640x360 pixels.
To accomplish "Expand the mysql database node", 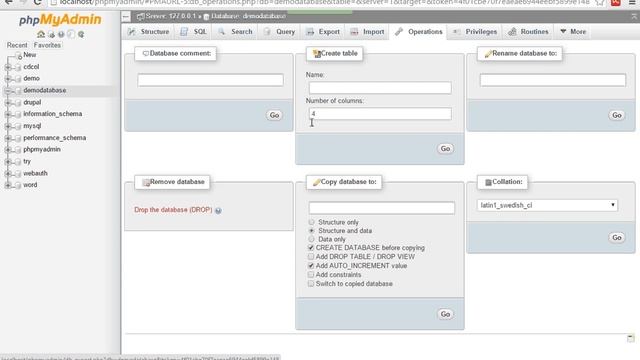I will point(8,127).
